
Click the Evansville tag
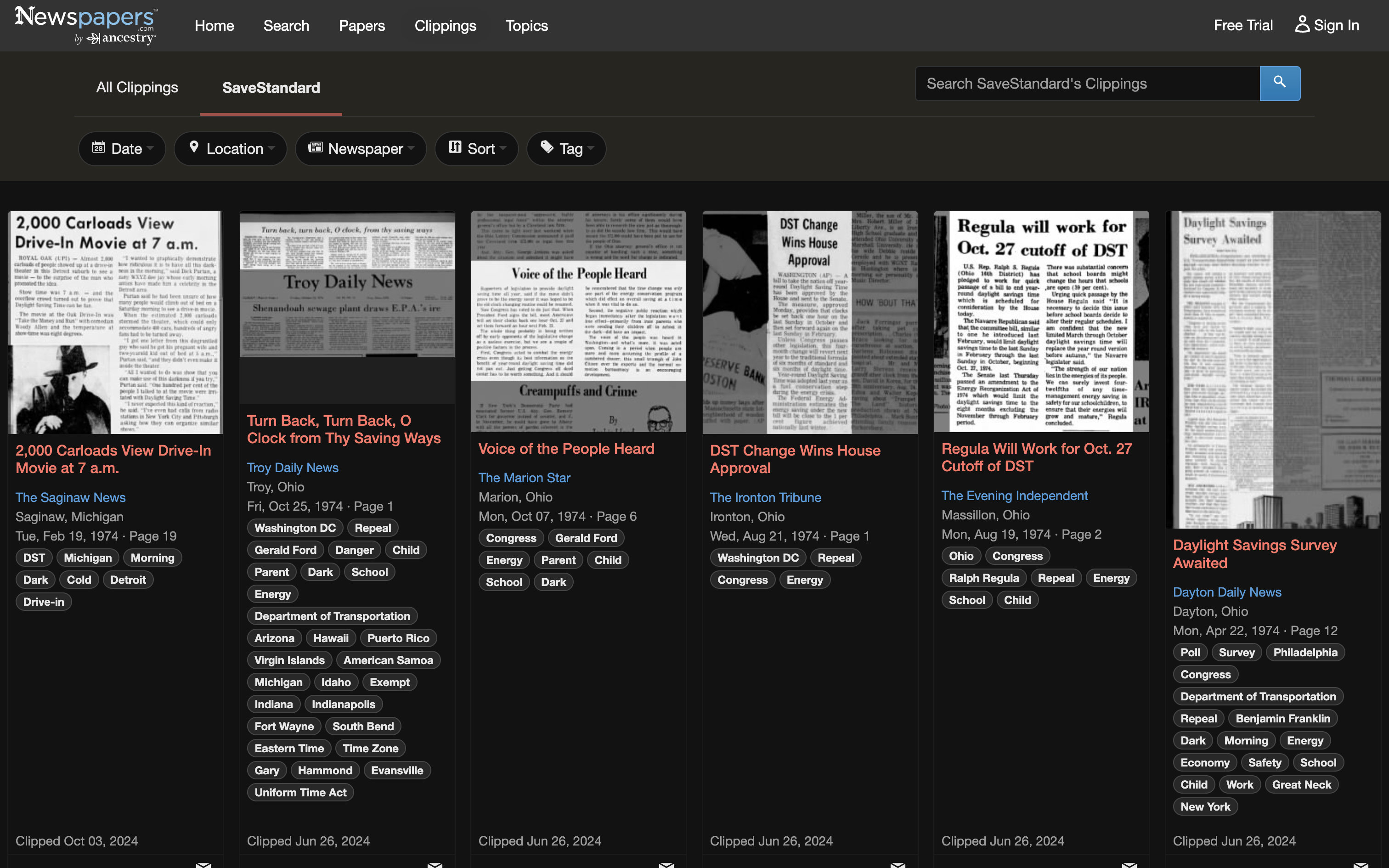tap(397, 771)
